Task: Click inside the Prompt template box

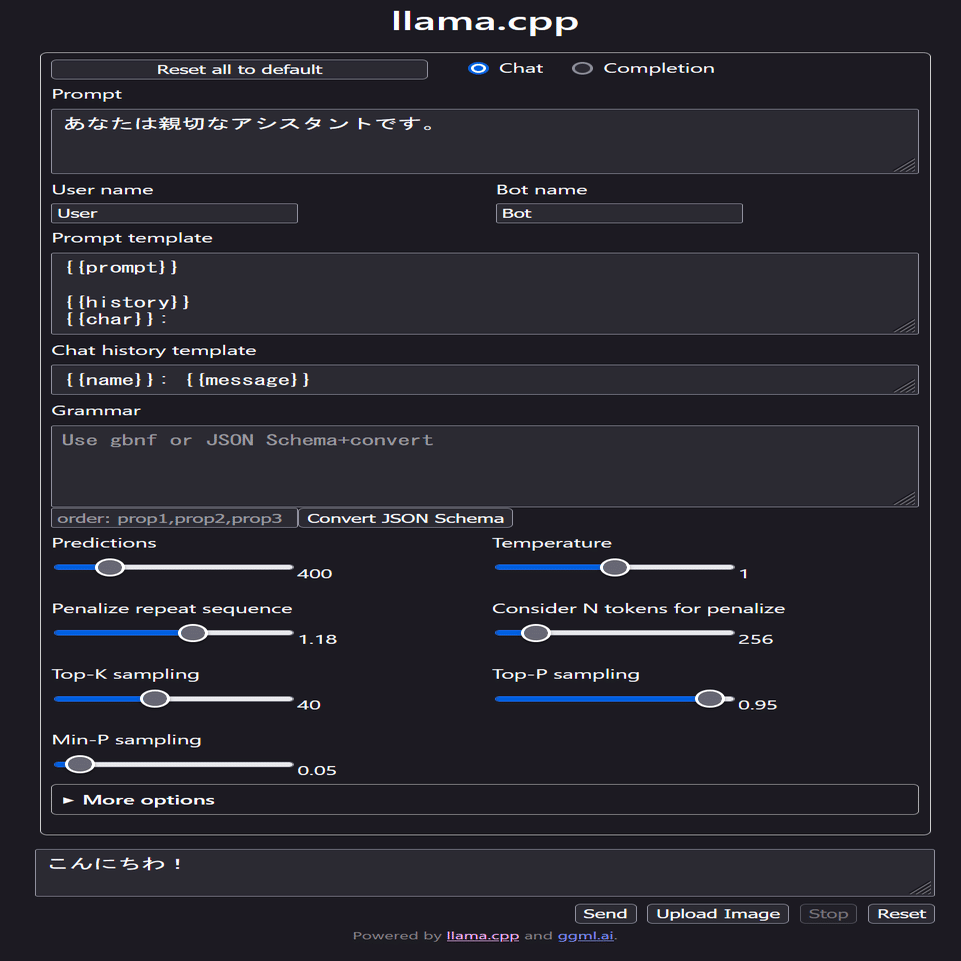Action: pos(485,294)
